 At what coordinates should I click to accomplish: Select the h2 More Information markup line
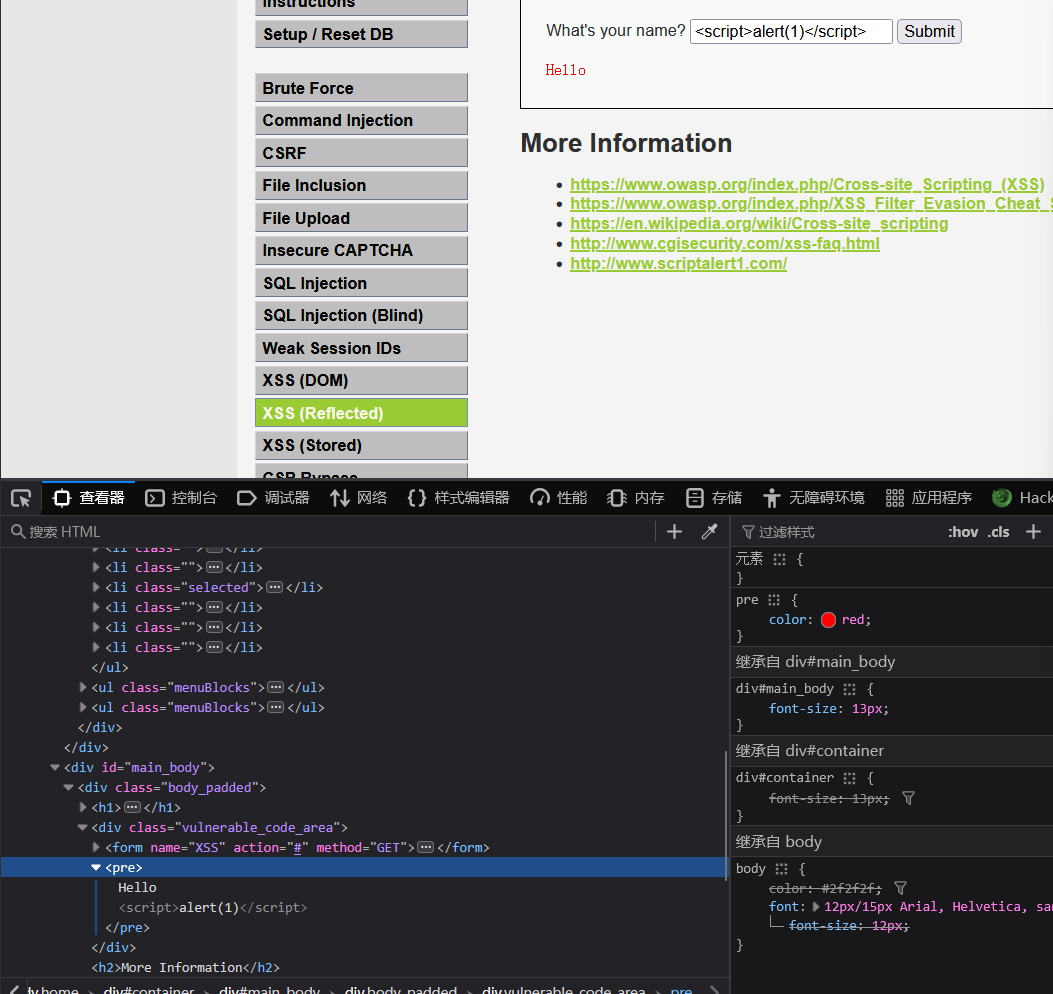pyautogui.click(x=185, y=968)
